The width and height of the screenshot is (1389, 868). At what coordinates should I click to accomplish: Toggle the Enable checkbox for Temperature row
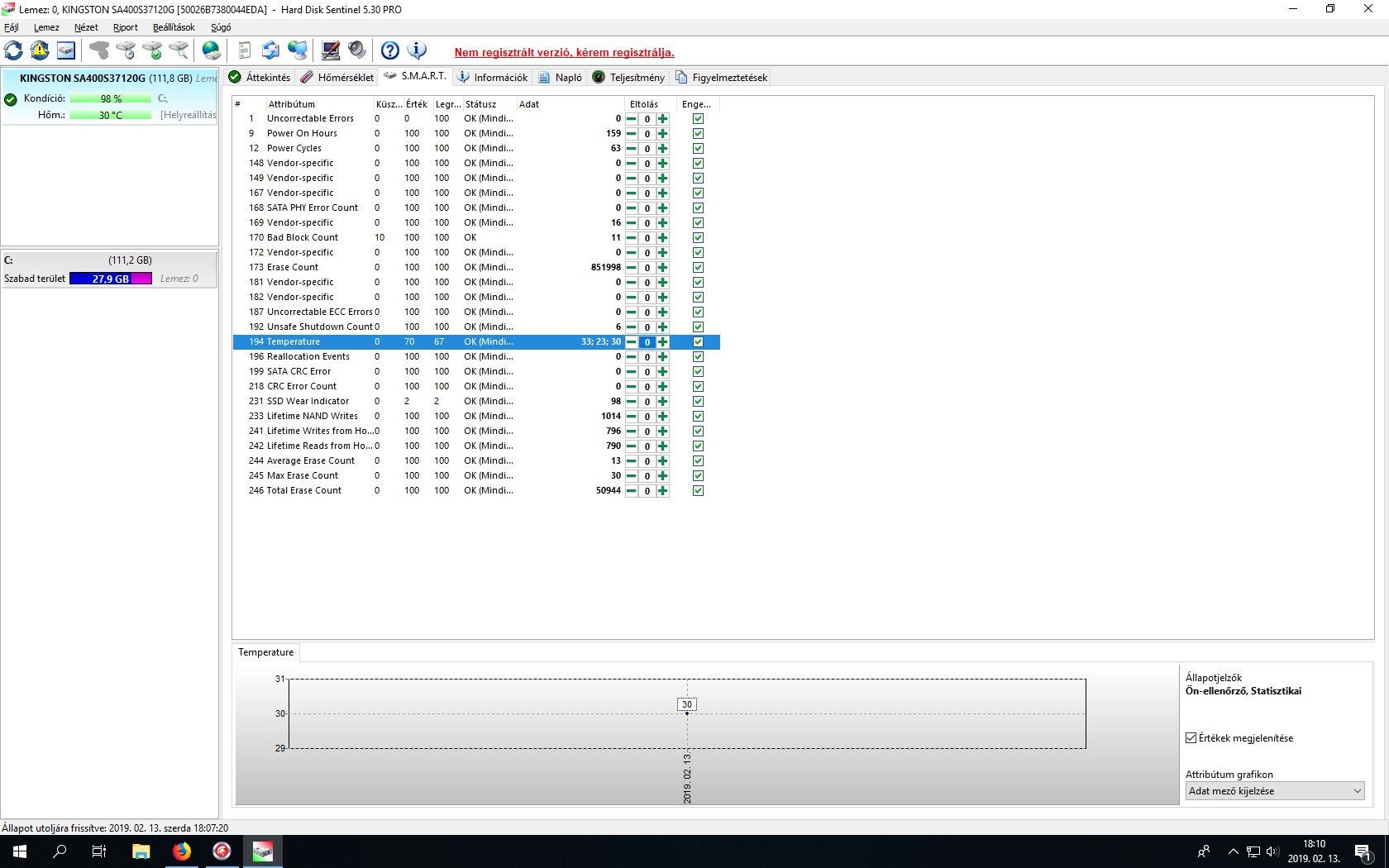pyautogui.click(x=698, y=342)
